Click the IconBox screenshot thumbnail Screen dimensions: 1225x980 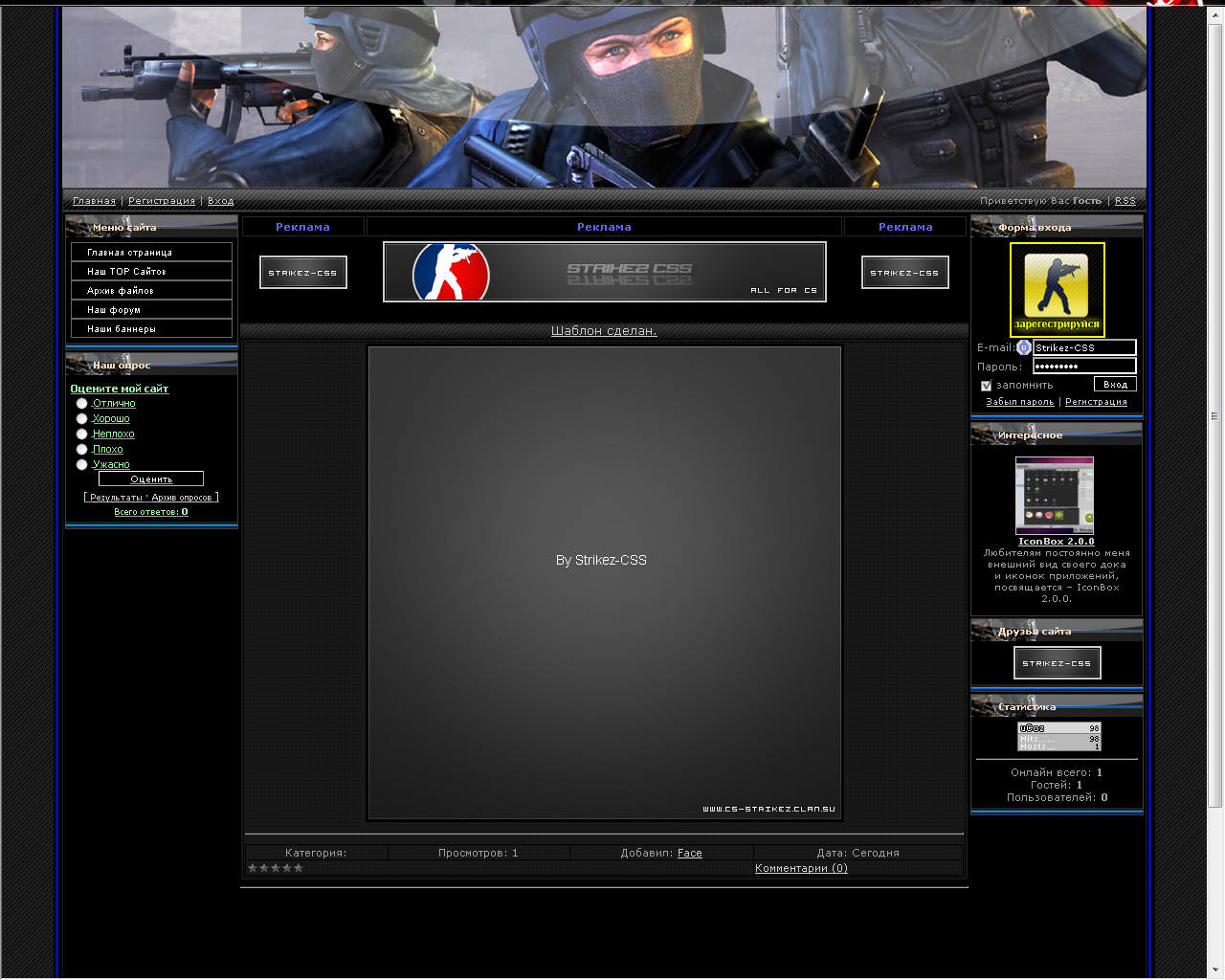[x=1055, y=495]
